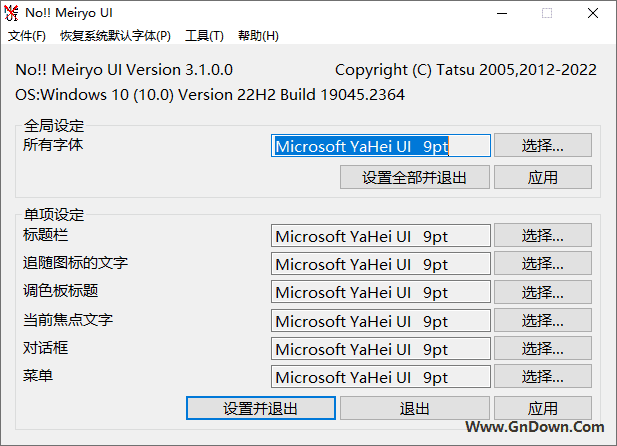
Task: Choose font via 选择... for 菜单
Action: pyautogui.click(x=543, y=376)
